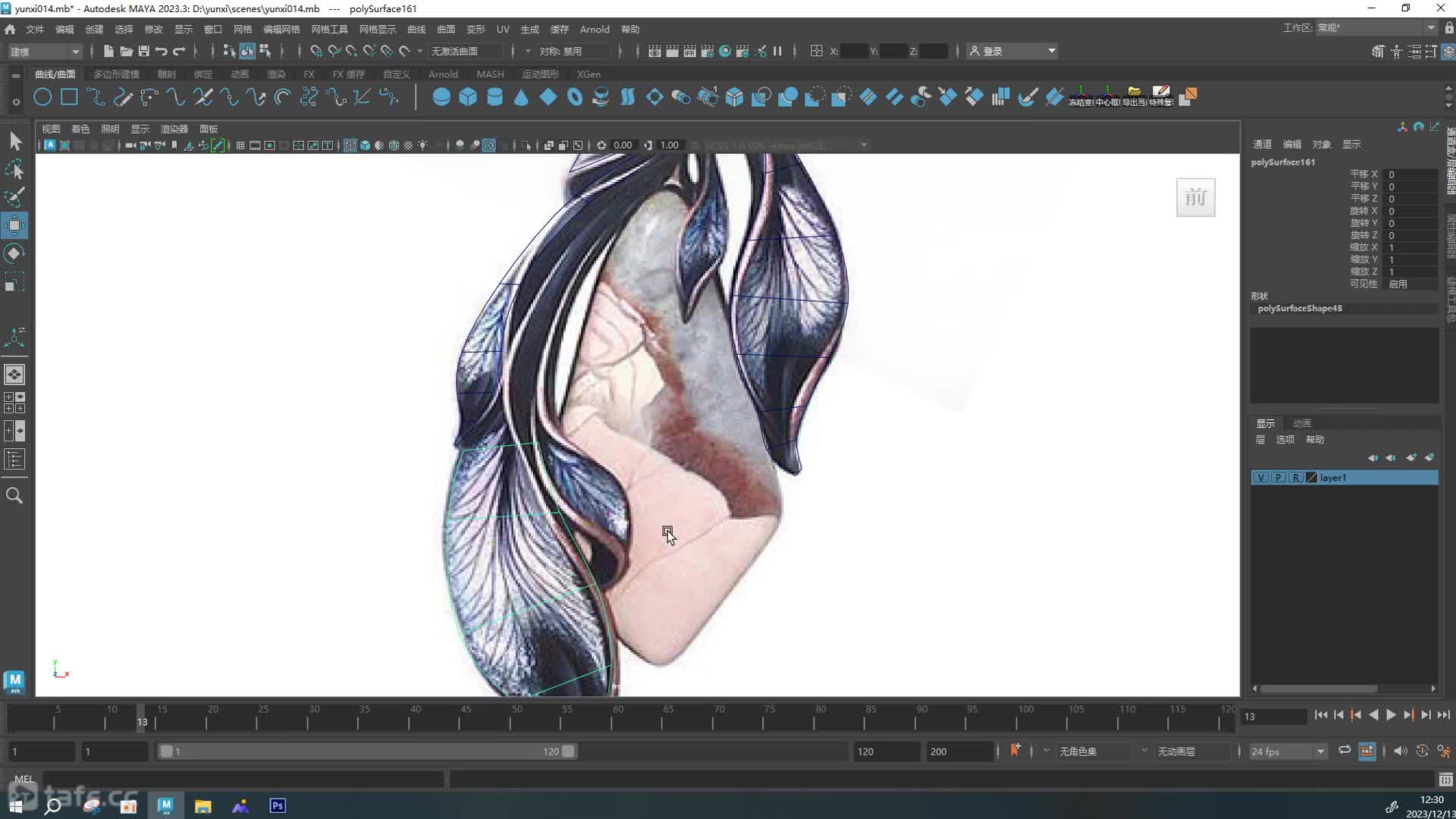Open the 对称: 禁用 symmetry dropdown
The width and height of the screenshot is (1456, 819).
(x=573, y=51)
